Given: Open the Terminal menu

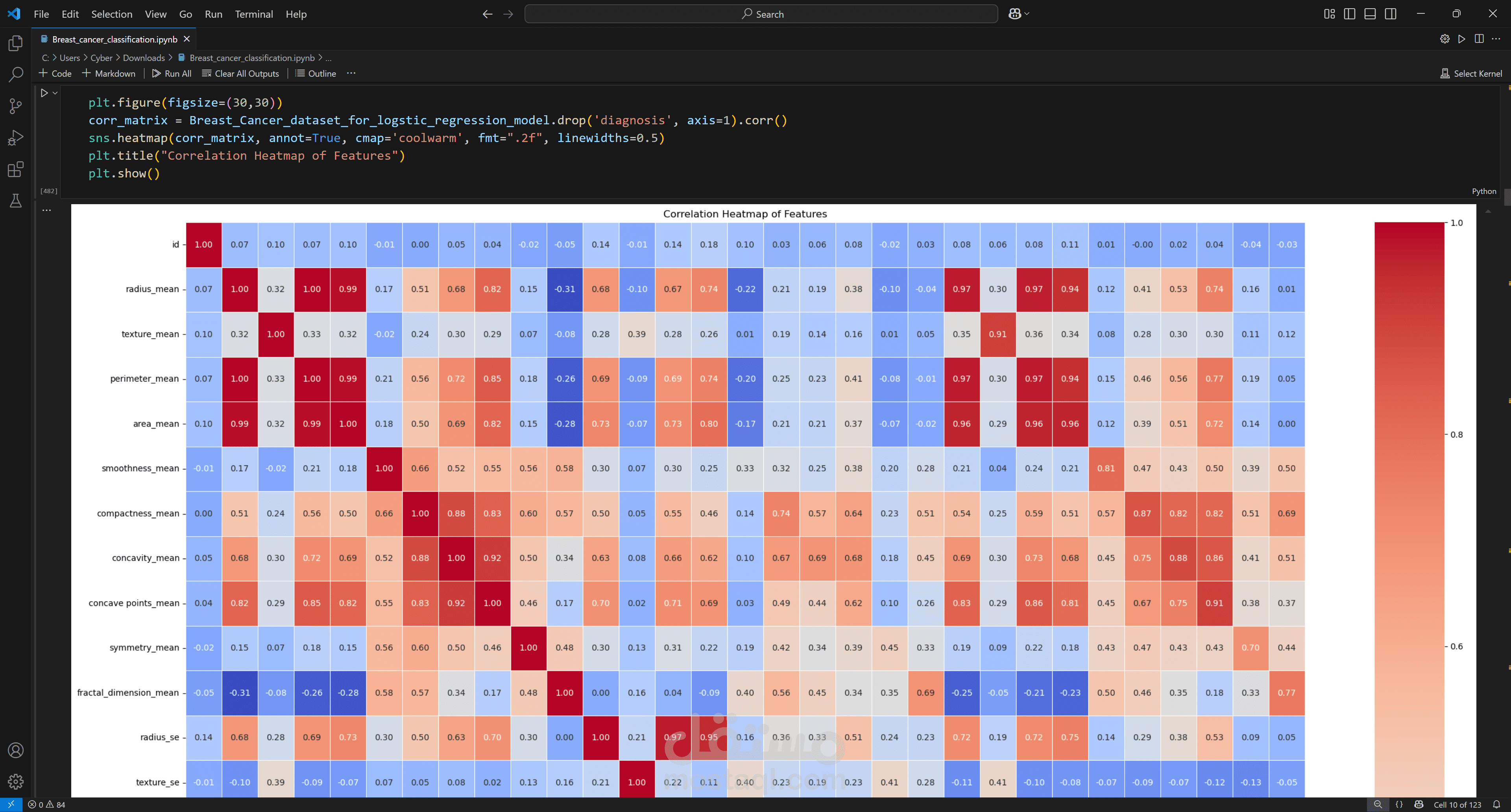Looking at the screenshot, I should [253, 14].
